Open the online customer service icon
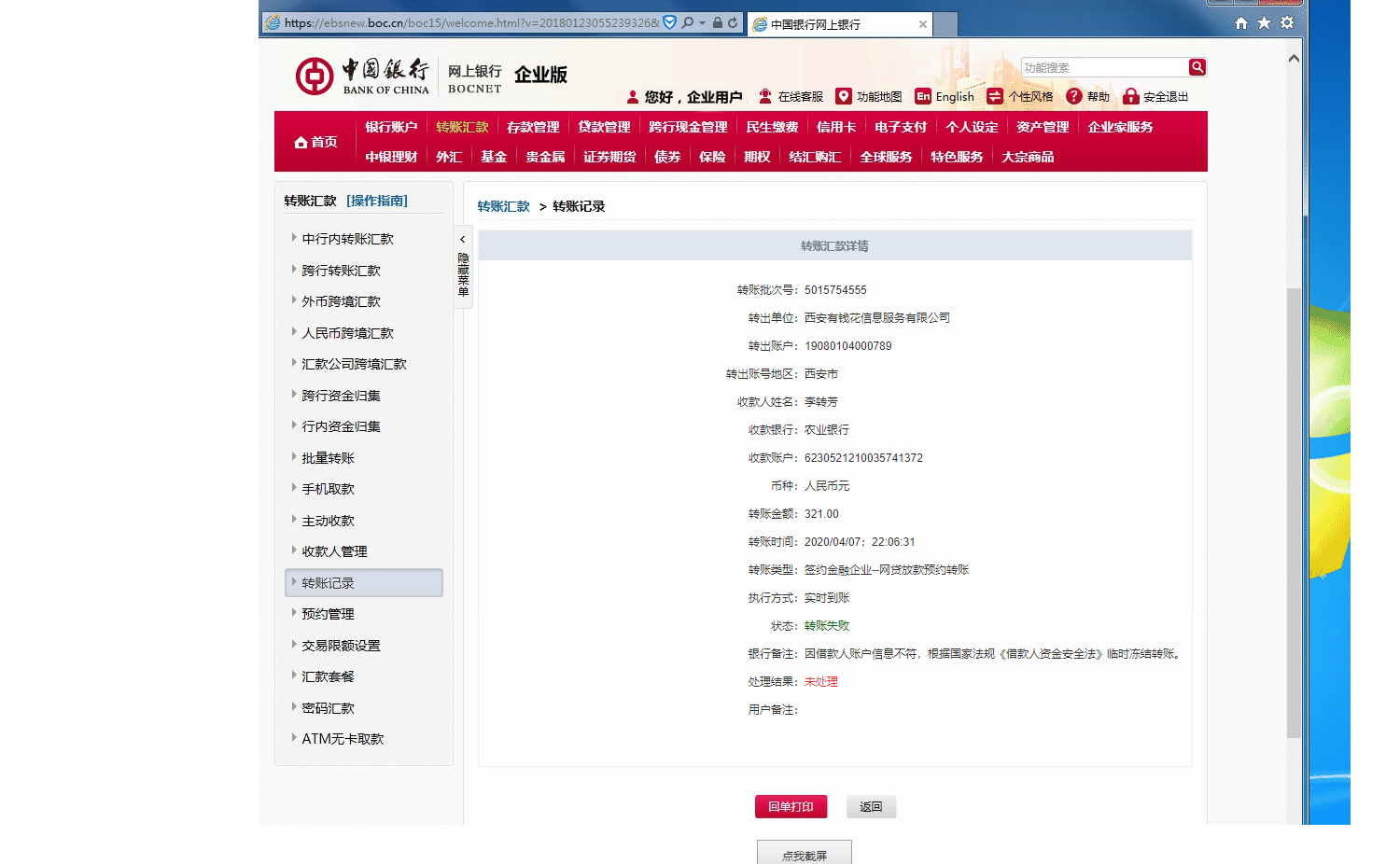1400x864 pixels. coord(765,96)
